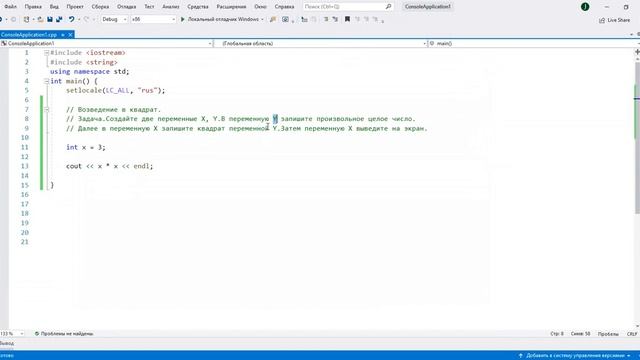Click the uncomment selection toolbar icon
Image resolution: width=640 pixels, height=360 pixels.
click(335, 19)
